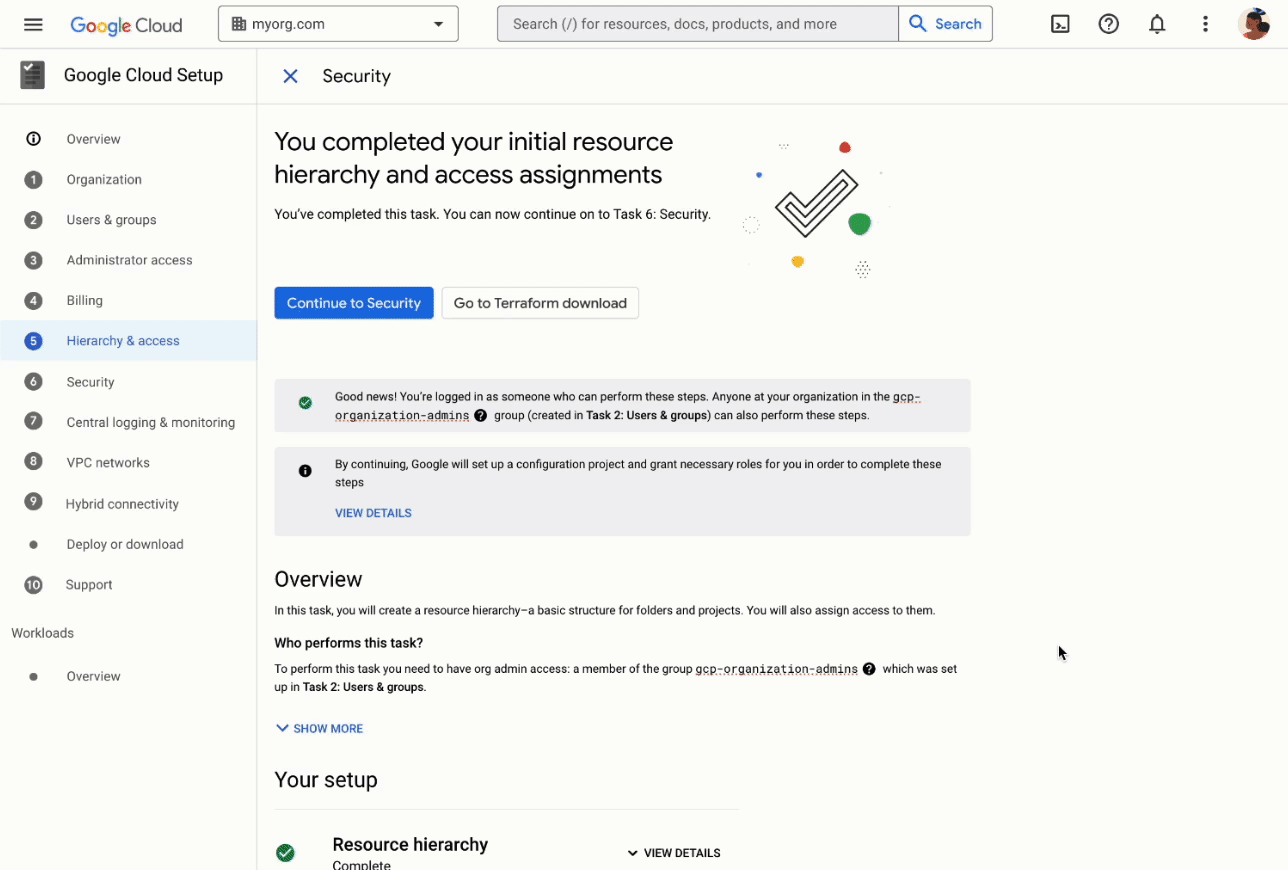Close the Security panel with X icon
The height and width of the screenshot is (870, 1288).
click(x=290, y=76)
